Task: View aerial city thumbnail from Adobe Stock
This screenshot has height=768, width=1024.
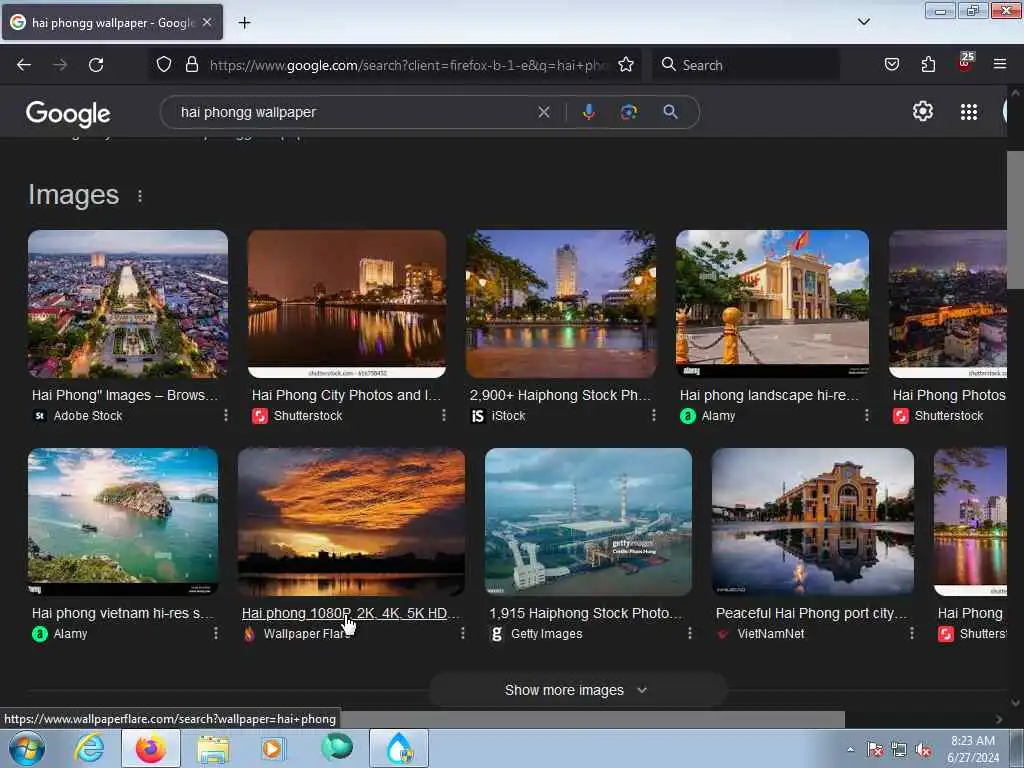Action: pyautogui.click(x=128, y=304)
